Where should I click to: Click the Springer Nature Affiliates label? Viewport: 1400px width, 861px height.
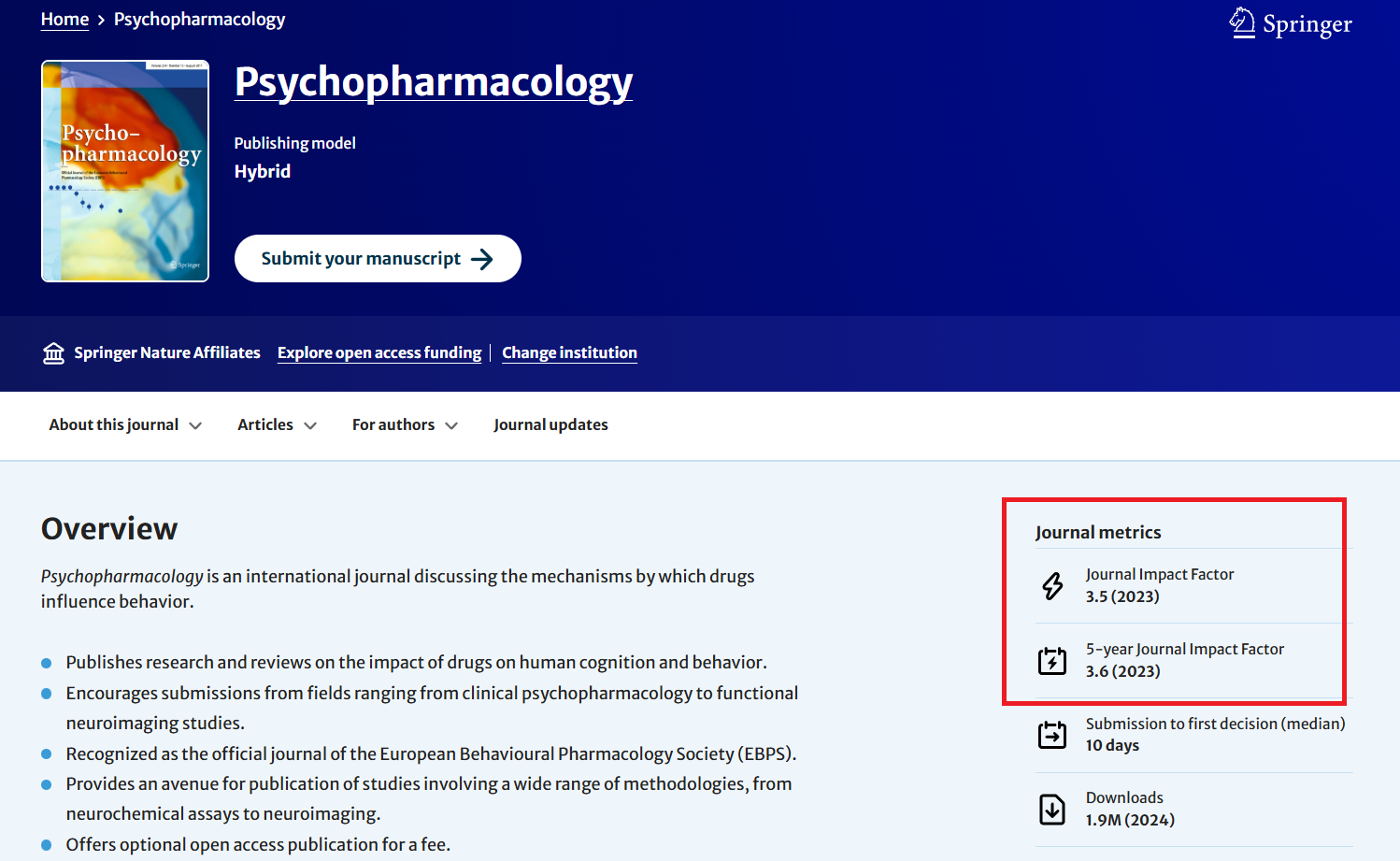(167, 352)
